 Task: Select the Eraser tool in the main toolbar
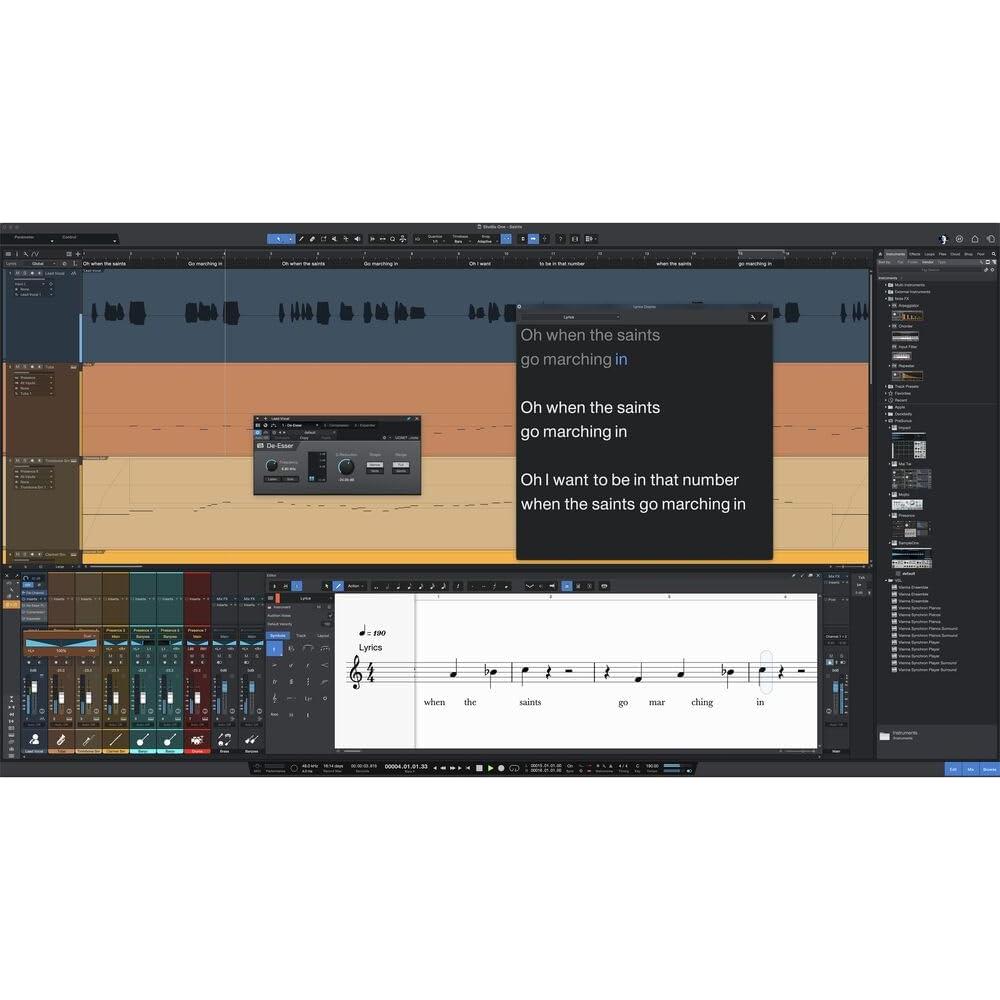(312, 239)
